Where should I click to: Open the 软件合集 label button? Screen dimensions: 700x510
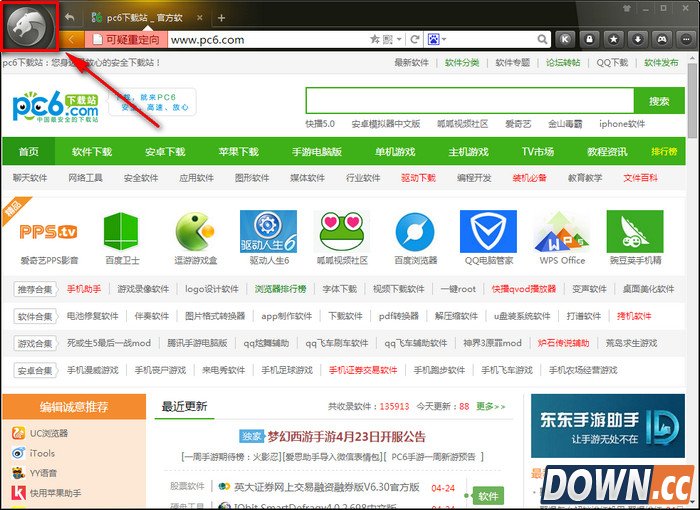pyautogui.click(x=35, y=317)
